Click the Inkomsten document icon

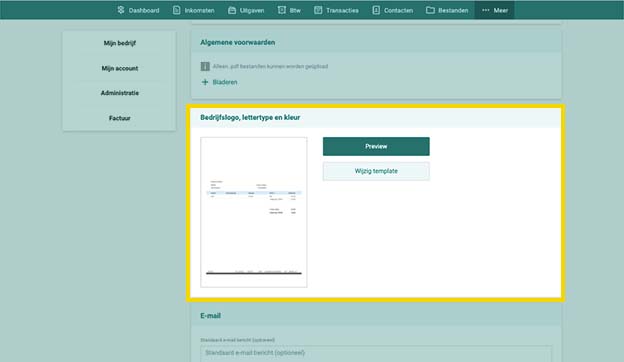(176, 10)
